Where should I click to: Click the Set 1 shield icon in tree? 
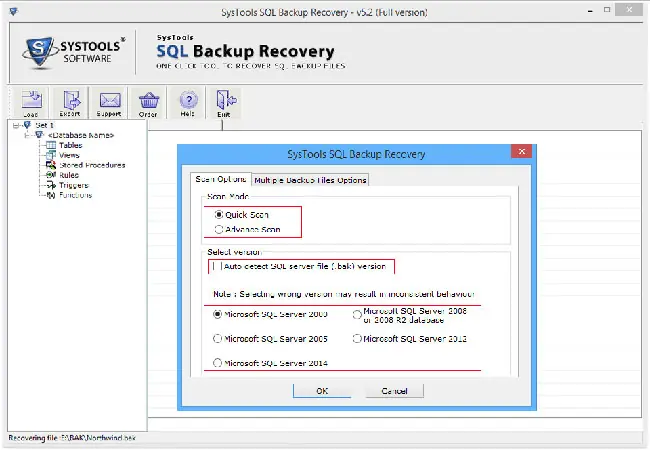(x=27, y=125)
